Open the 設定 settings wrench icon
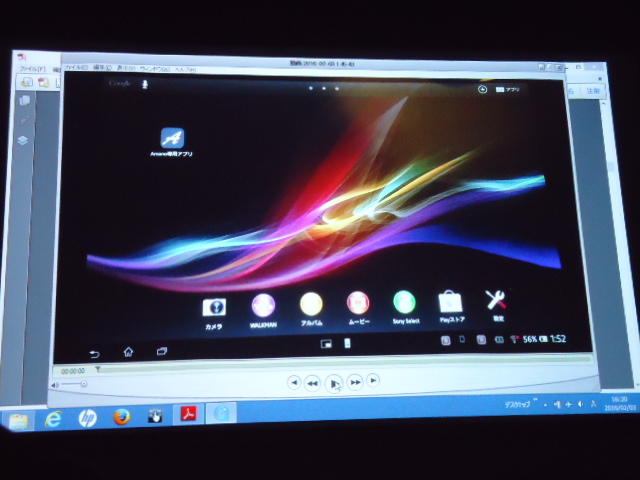Screen dimensions: 640x480 pos(496,300)
